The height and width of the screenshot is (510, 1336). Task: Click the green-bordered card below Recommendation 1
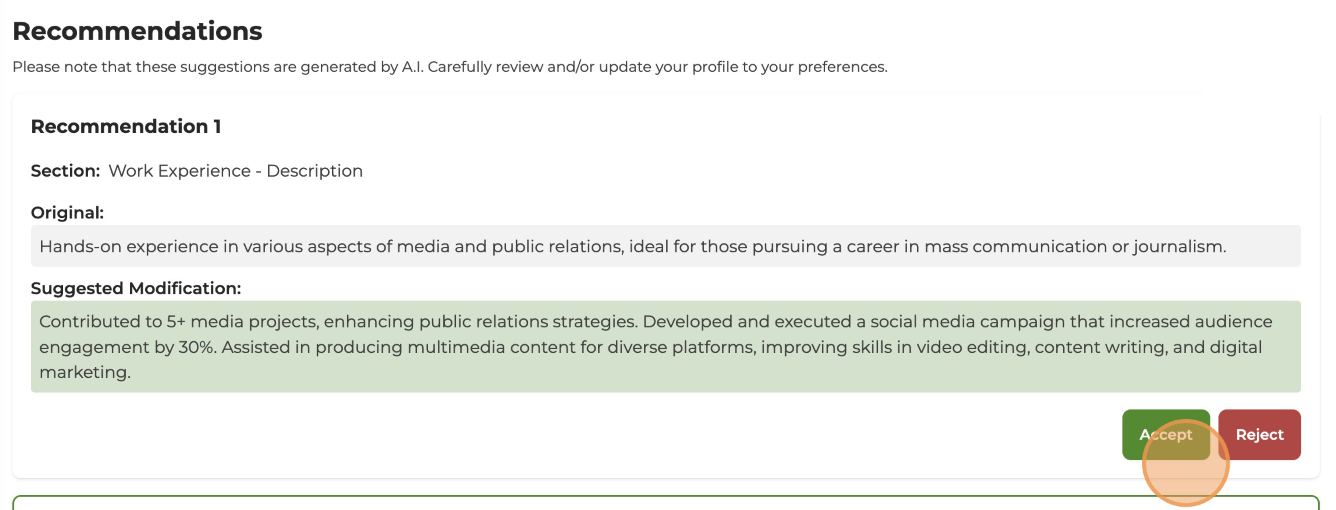[x=665, y=502]
